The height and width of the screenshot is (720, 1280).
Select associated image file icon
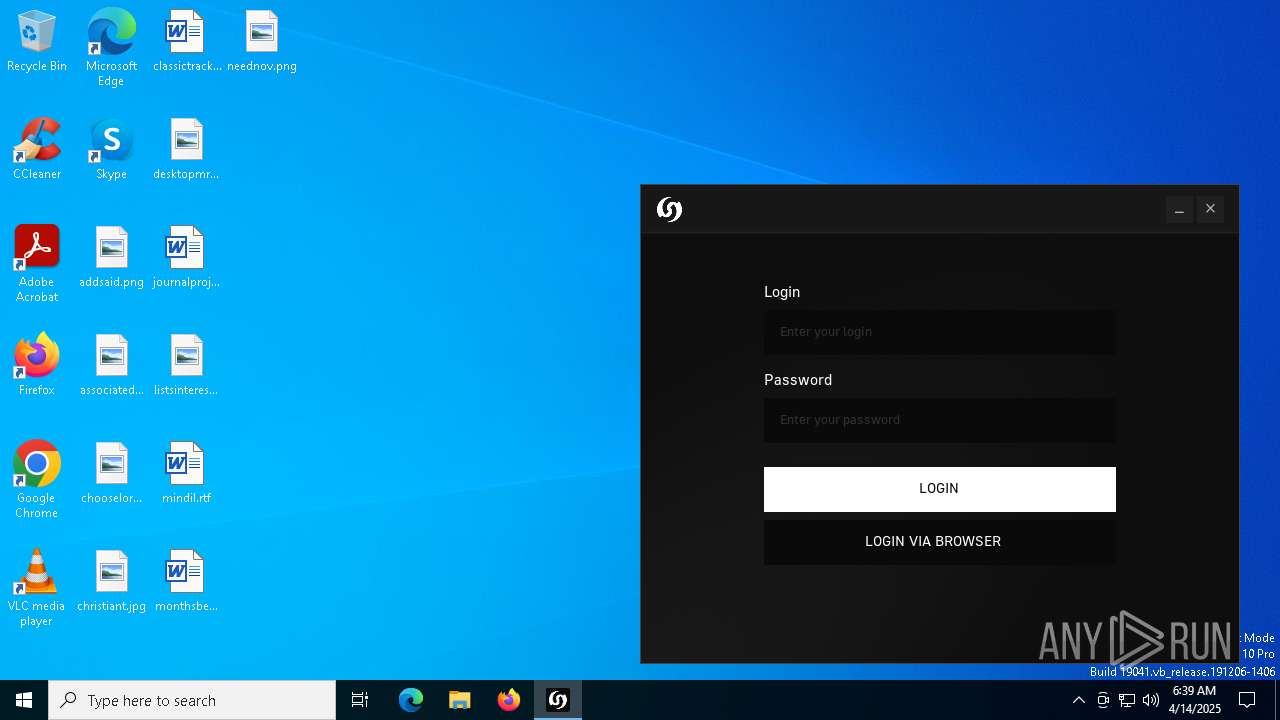click(x=111, y=366)
